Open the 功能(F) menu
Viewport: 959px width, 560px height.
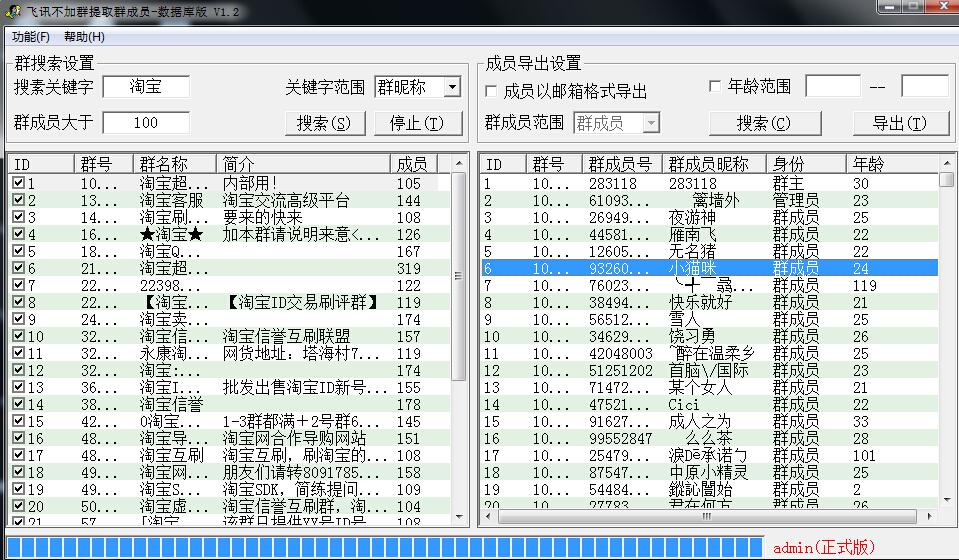31,37
